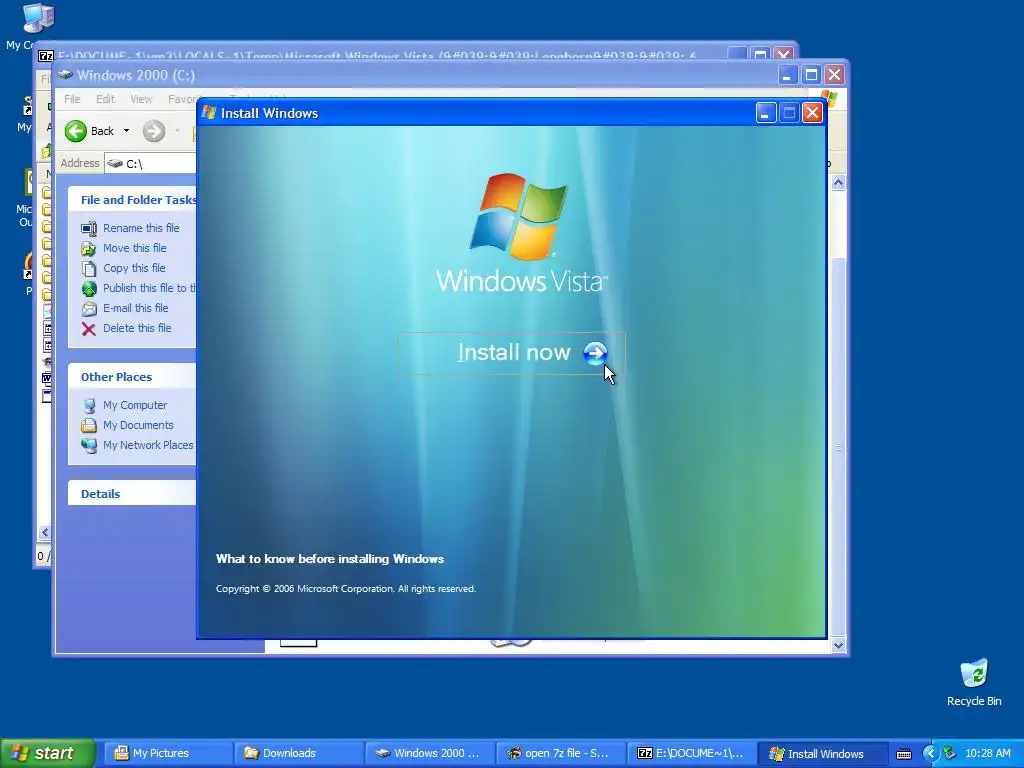Expand hidden system tray icons arrow
Screen dimensions: 1024x768
[930, 754]
